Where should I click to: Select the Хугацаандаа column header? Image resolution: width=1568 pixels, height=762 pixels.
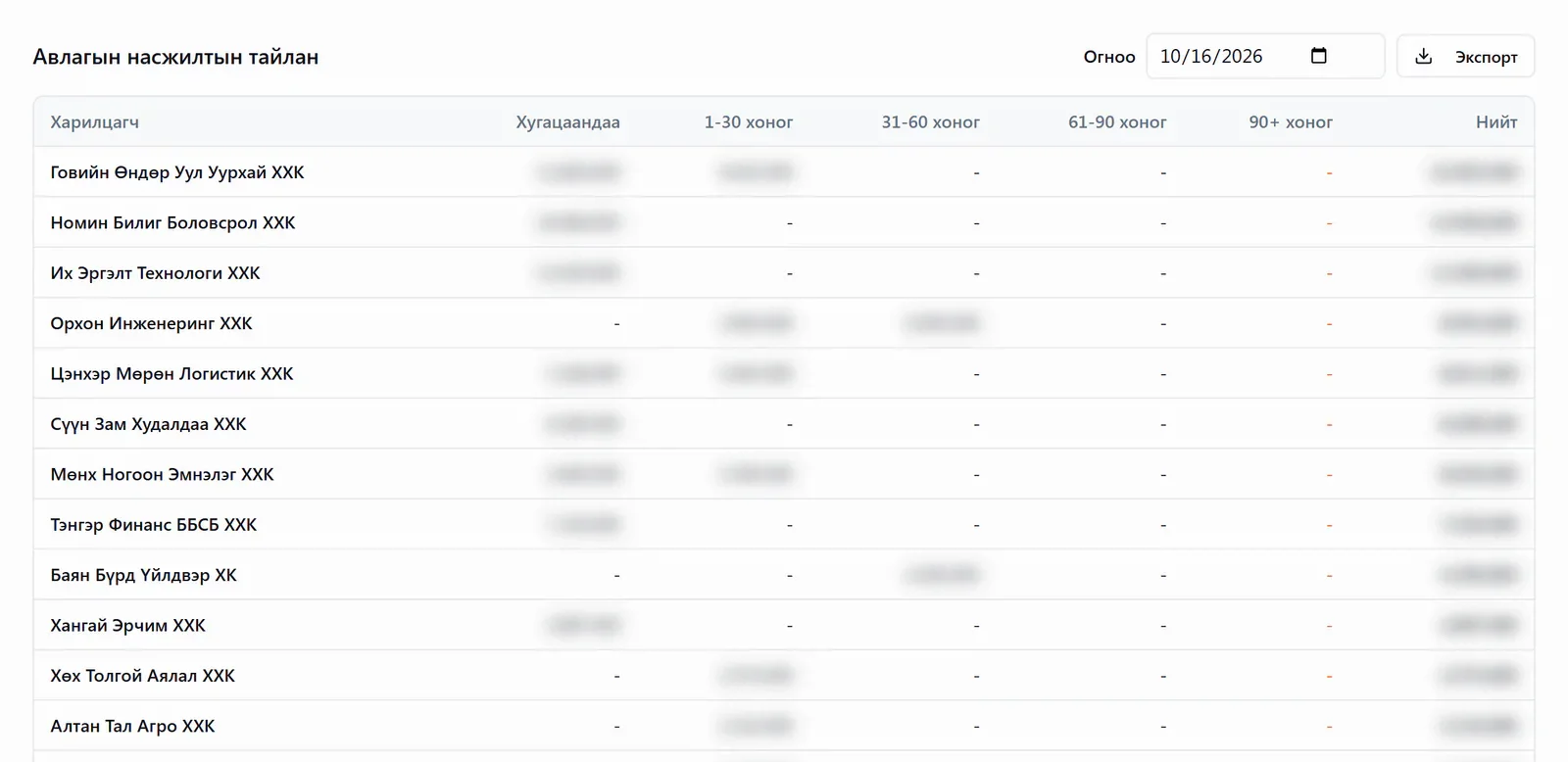[567, 122]
